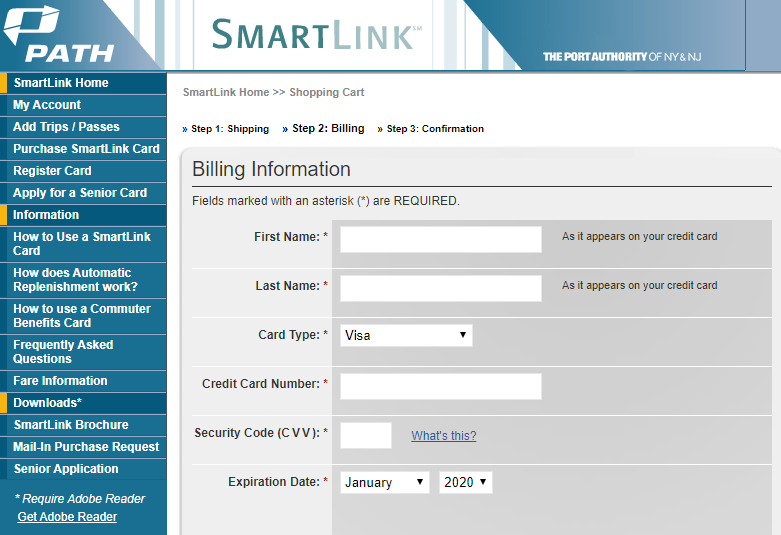The image size is (781, 535).
Task: Click Step 3: Confirmation
Action: [x=435, y=129]
